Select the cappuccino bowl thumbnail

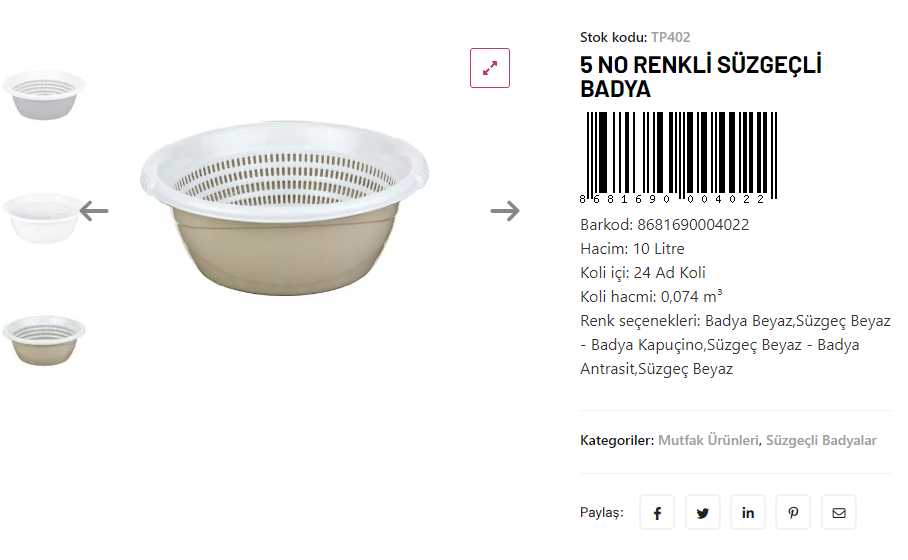pyautogui.click(x=43, y=339)
